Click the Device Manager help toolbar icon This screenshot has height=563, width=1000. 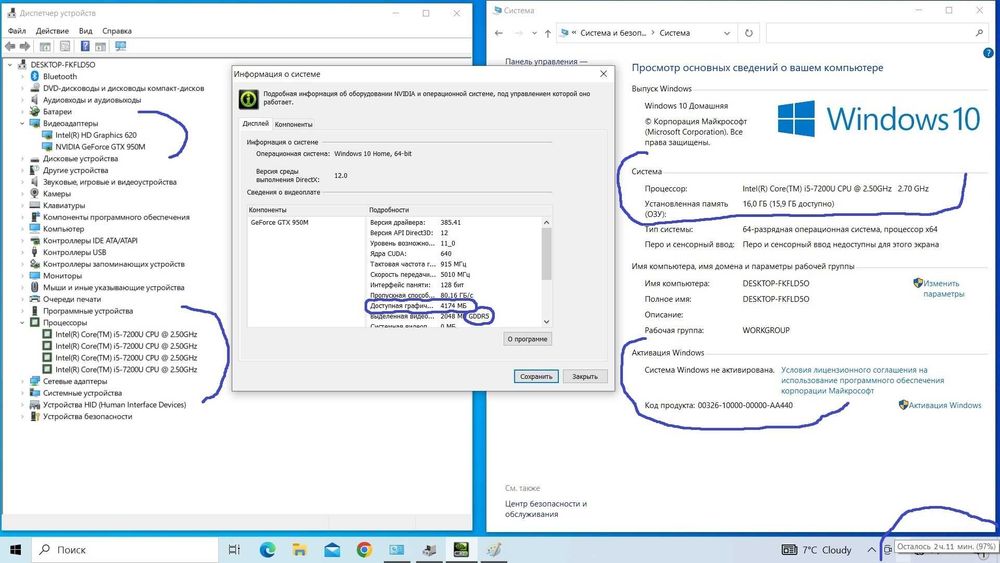pyautogui.click(x=85, y=47)
